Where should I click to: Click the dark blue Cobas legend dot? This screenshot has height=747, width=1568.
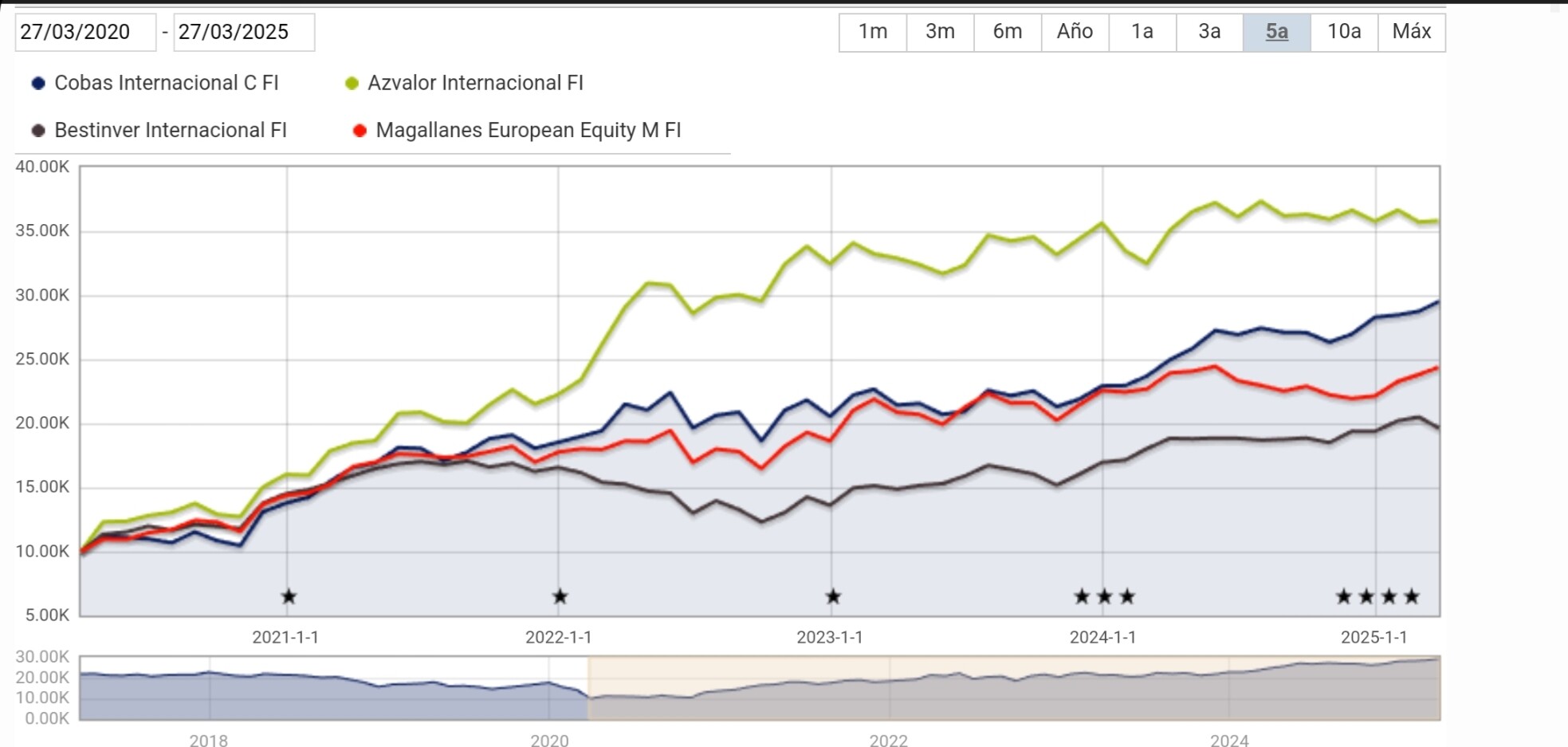[x=38, y=83]
